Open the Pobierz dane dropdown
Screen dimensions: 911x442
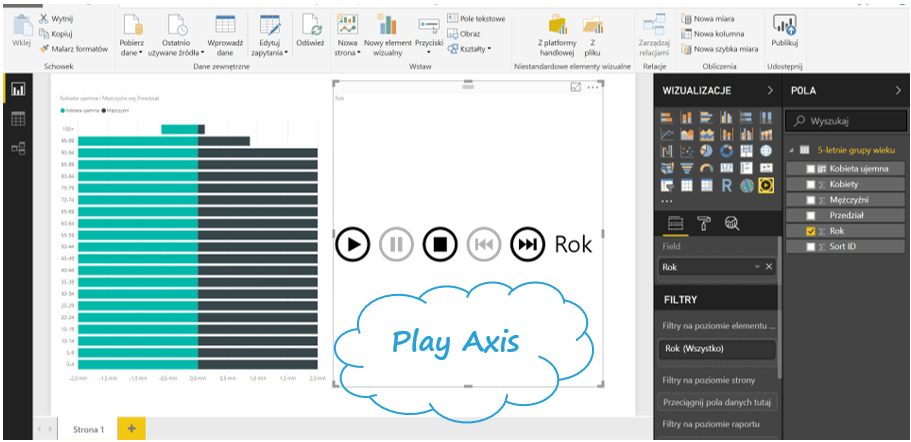pyautogui.click(x=134, y=48)
